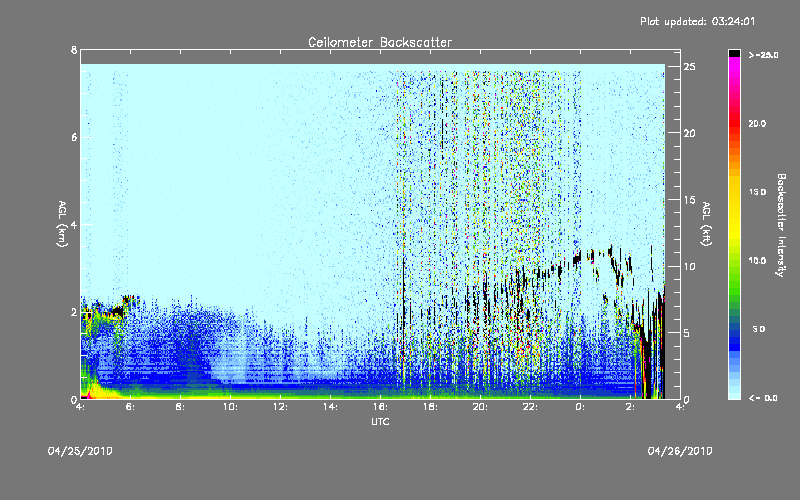
Task: Click the 10.0 colorbar label
Action: tap(758, 260)
